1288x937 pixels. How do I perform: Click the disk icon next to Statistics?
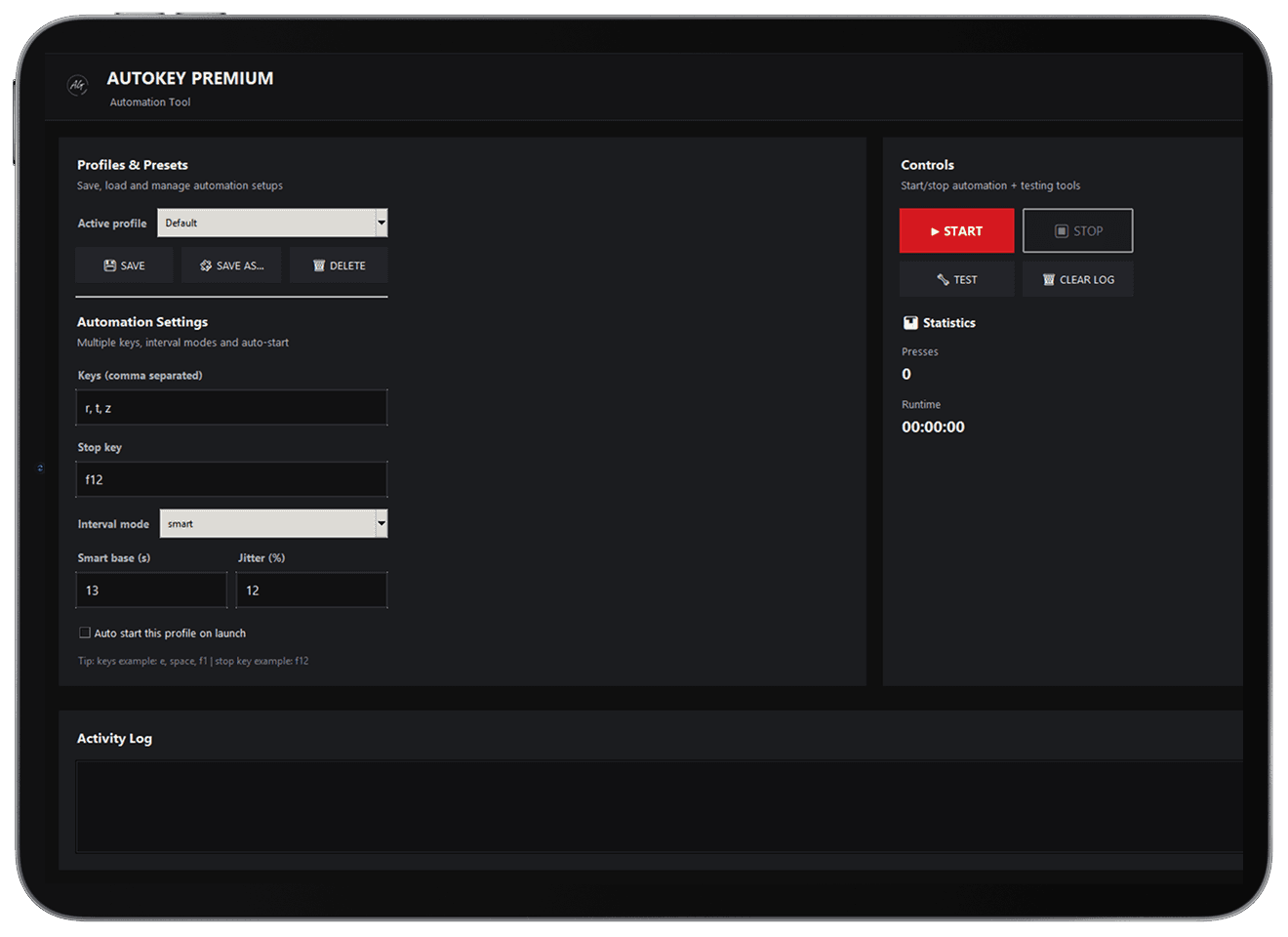pos(908,322)
